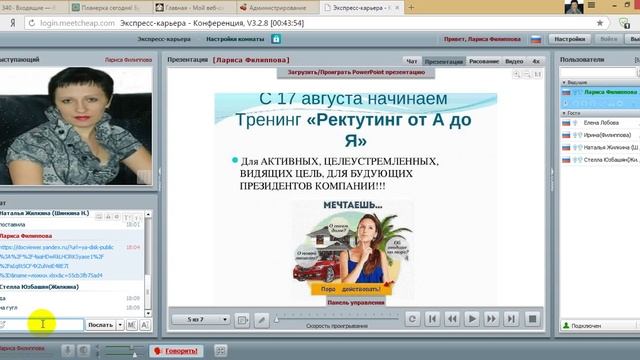Reload the page in the browser
The image size is (640, 360).
coord(31,23)
